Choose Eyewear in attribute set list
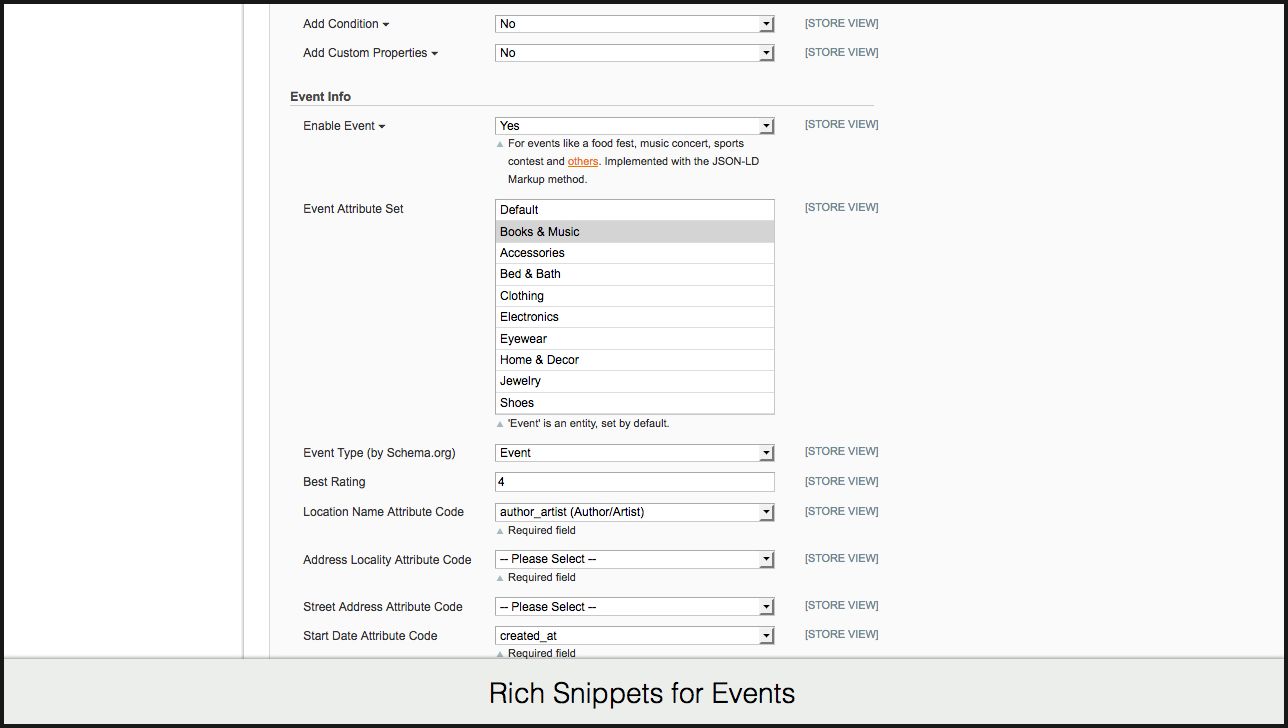Image resolution: width=1288 pixels, height=728 pixels. tap(634, 339)
